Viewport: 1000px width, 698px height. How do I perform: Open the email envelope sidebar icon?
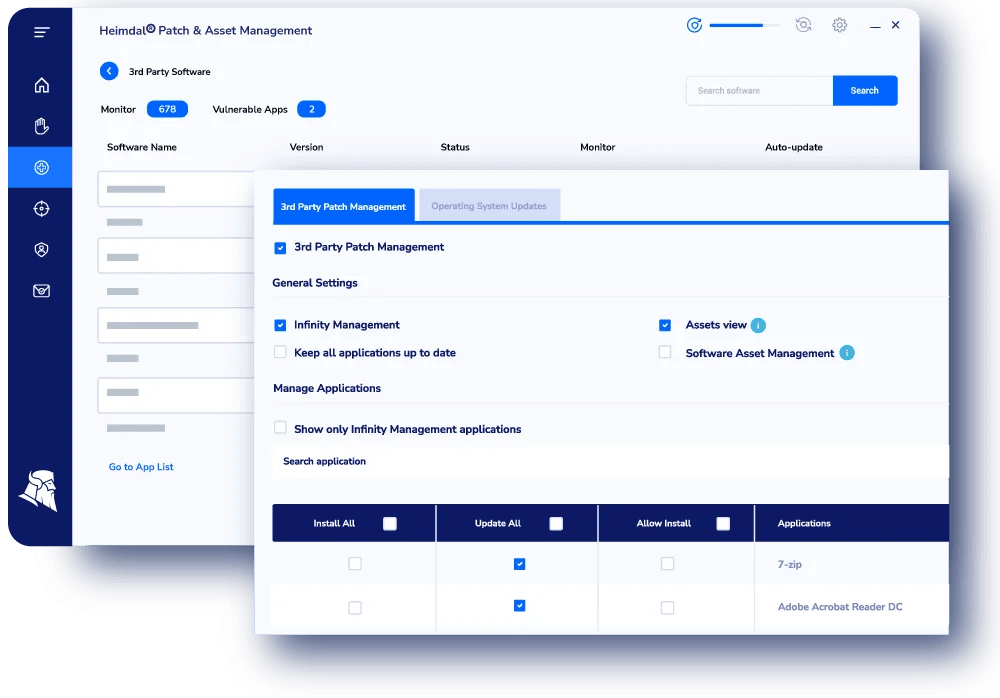(41, 291)
